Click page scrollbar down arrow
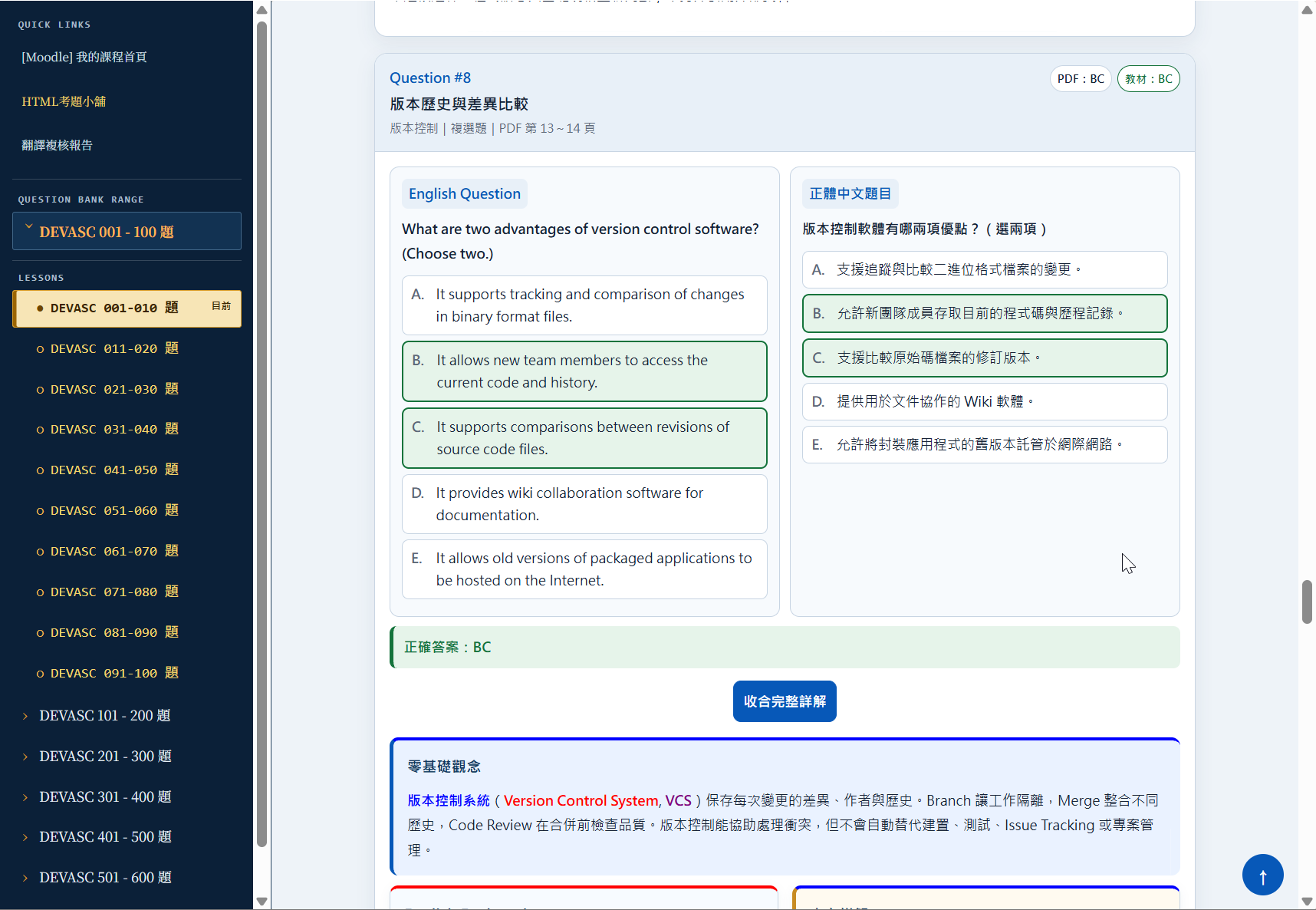The image size is (1316, 910). pyautogui.click(x=1307, y=902)
